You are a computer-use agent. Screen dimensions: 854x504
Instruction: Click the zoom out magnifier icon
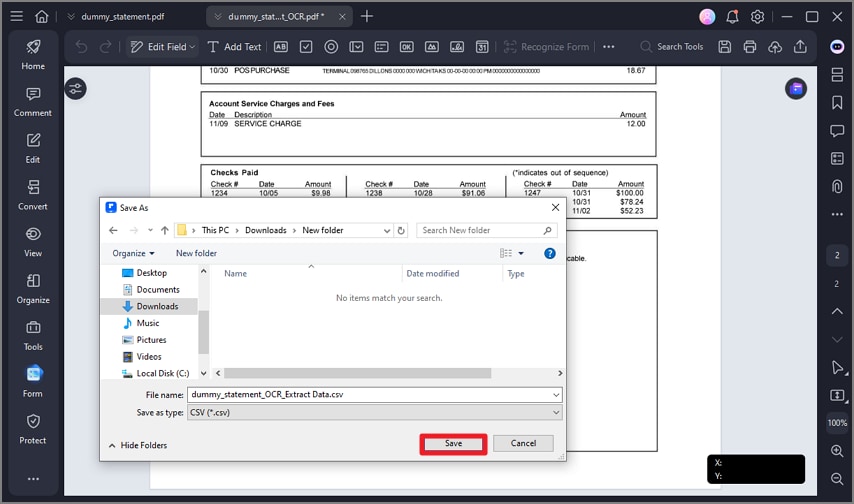tap(837, 478)
